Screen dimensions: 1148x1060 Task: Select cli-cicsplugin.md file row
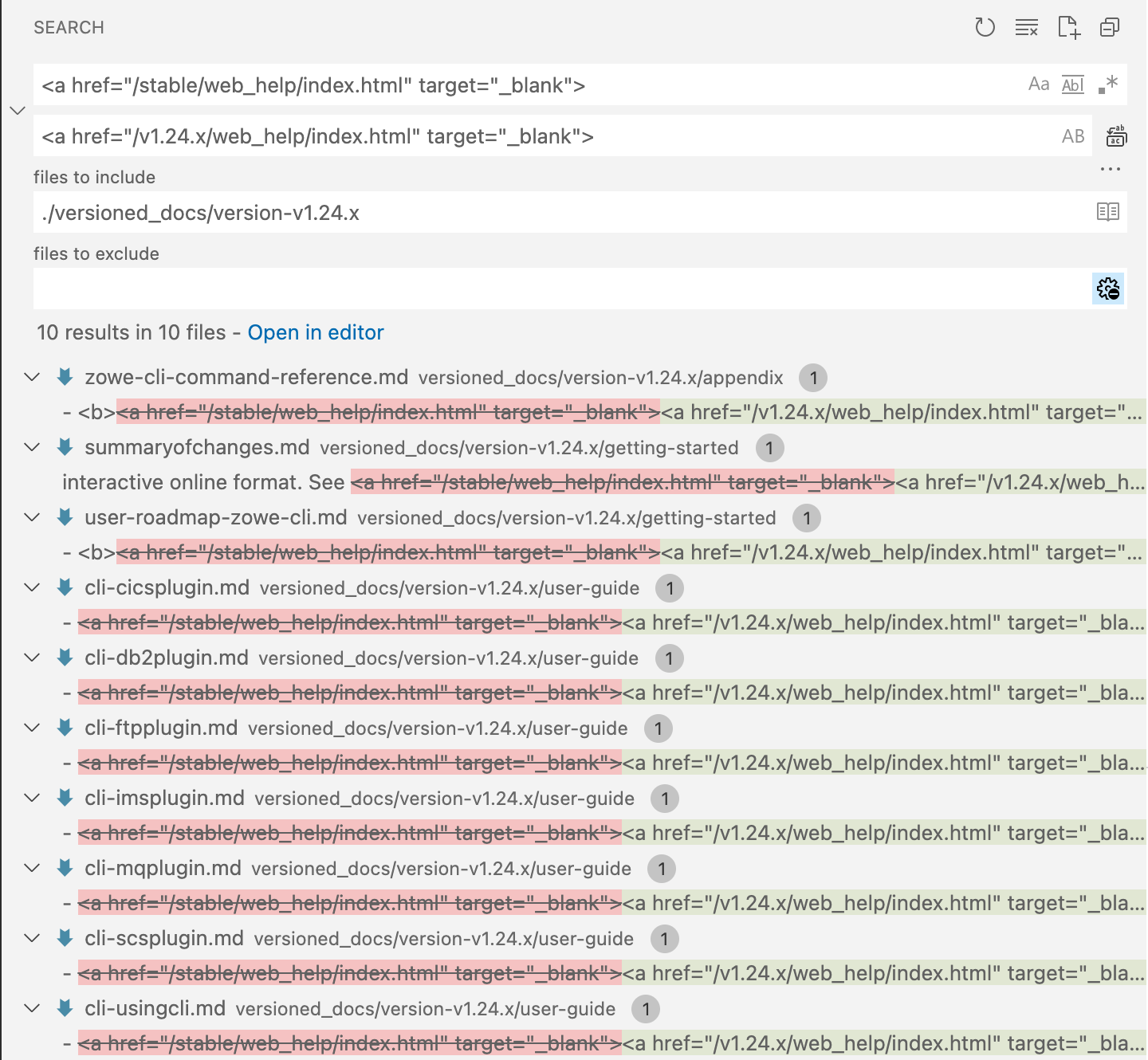click(x=574, y=587)
